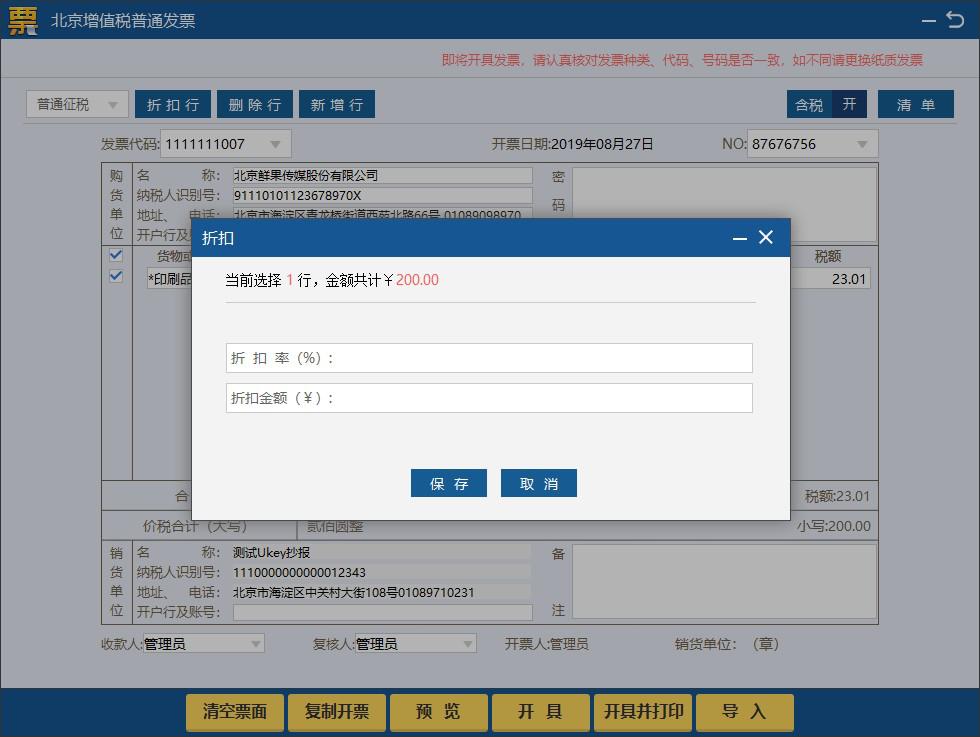Click the 删除行 delete row button
This screenshot has width=980, height=737.
[254, 104]
